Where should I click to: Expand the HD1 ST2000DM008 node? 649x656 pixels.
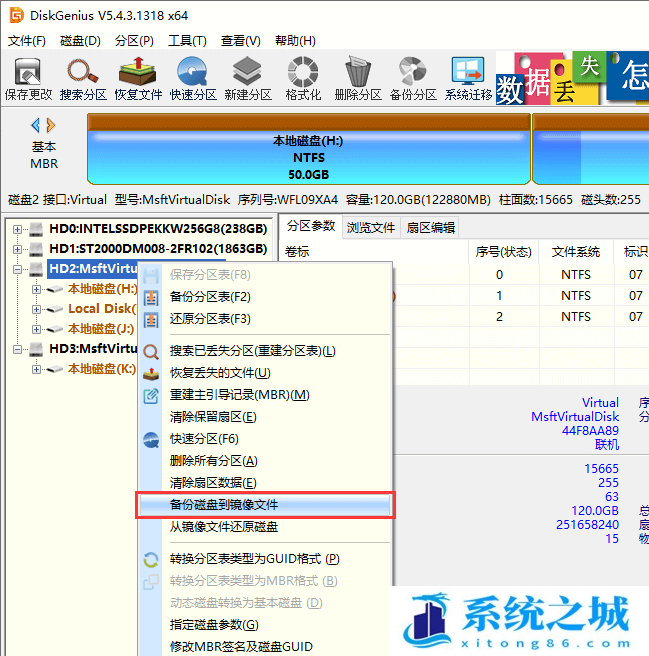17,249
